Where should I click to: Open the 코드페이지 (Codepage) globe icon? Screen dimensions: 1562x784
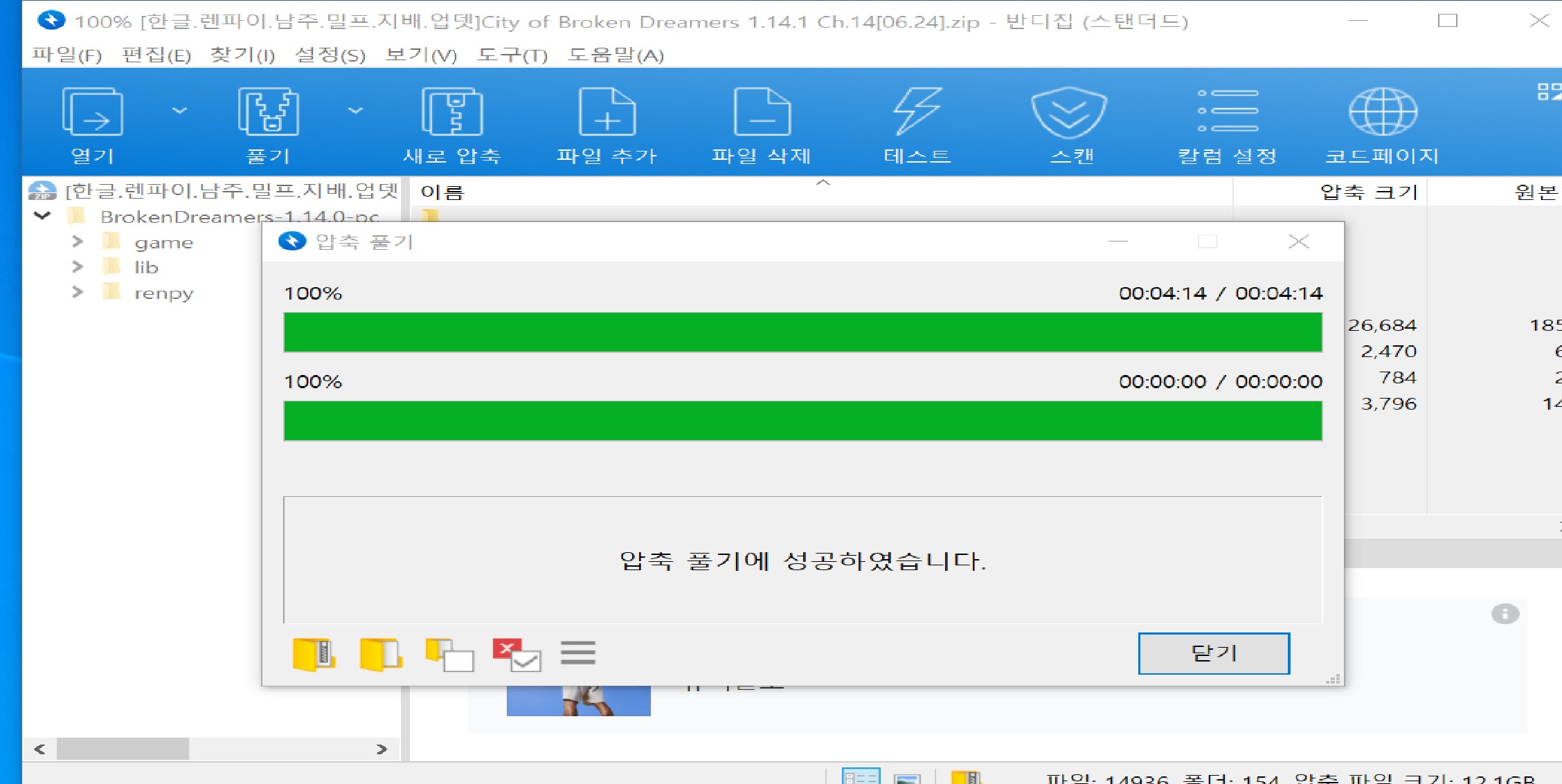[1382, 112]
